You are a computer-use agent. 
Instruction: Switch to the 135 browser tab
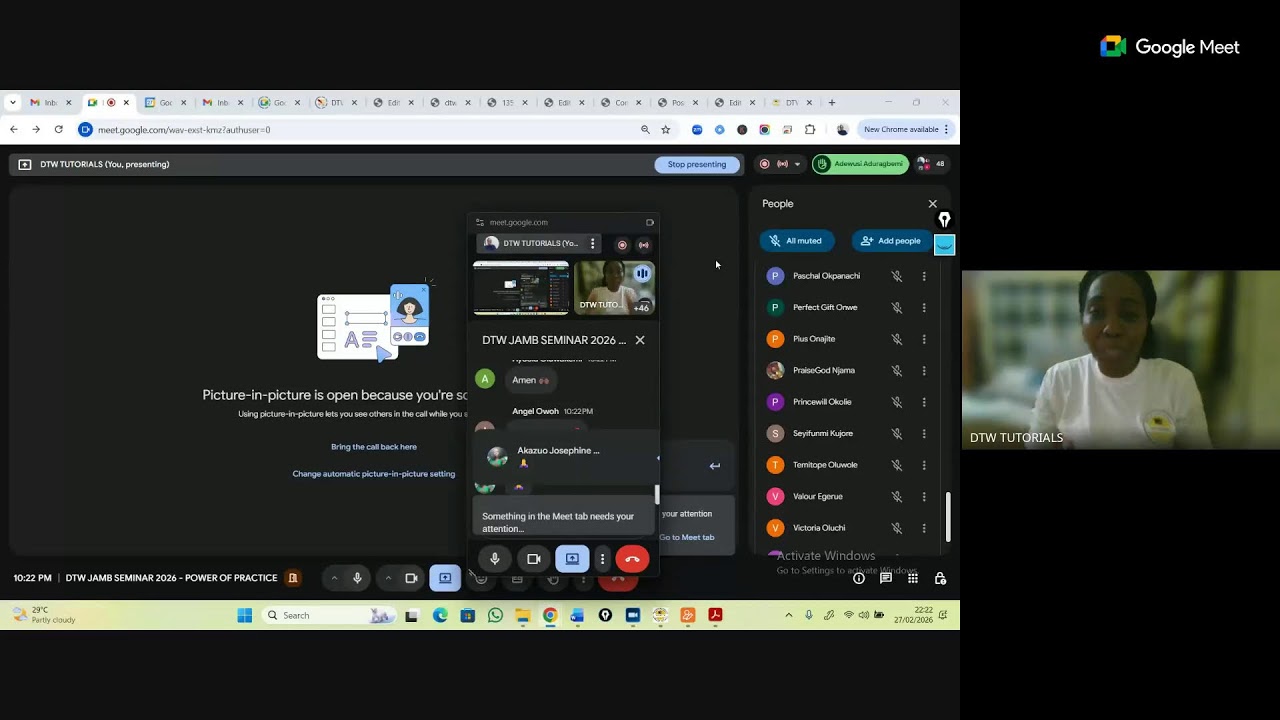[x=509, y=102]
